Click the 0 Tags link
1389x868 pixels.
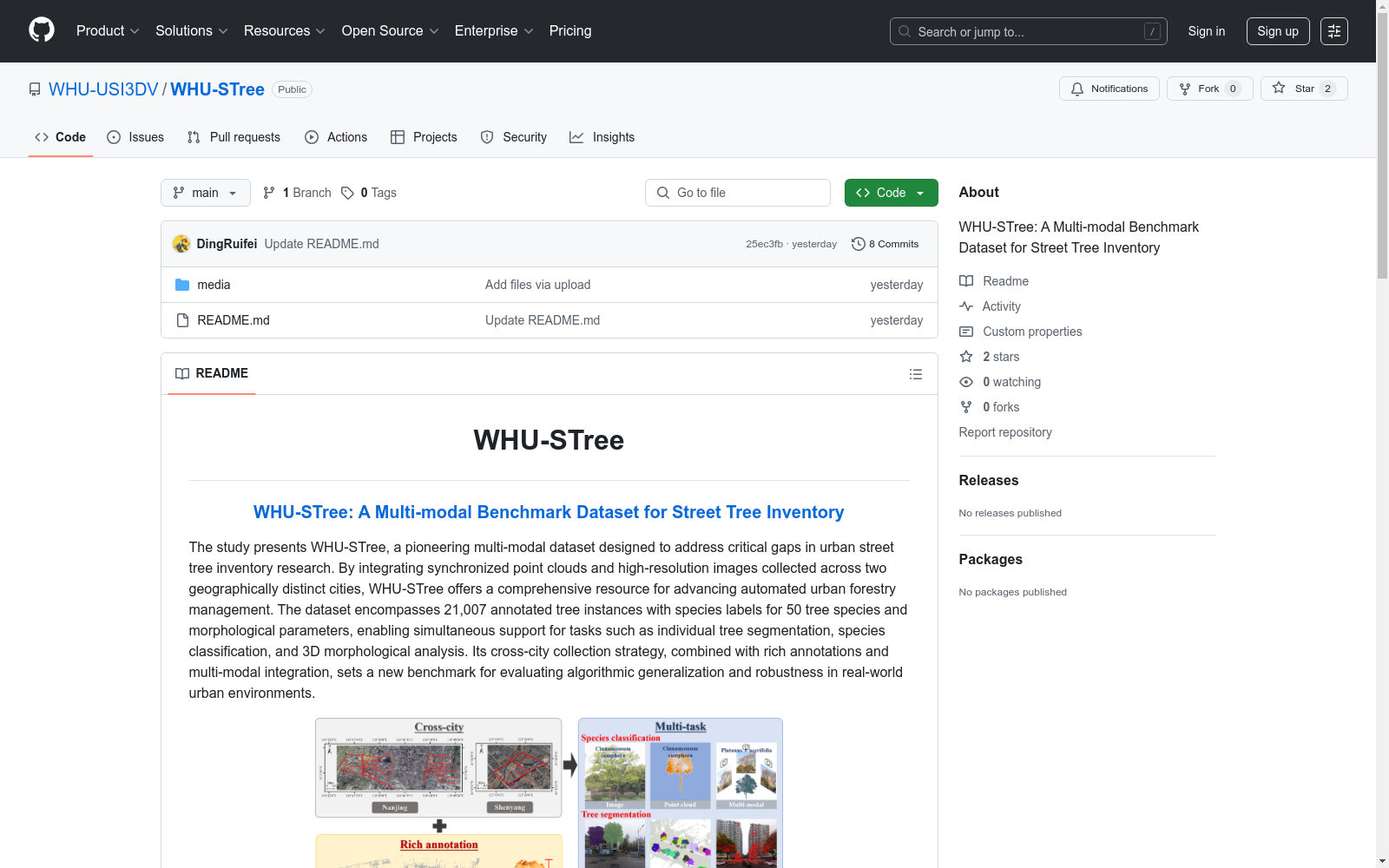(369, 193)
